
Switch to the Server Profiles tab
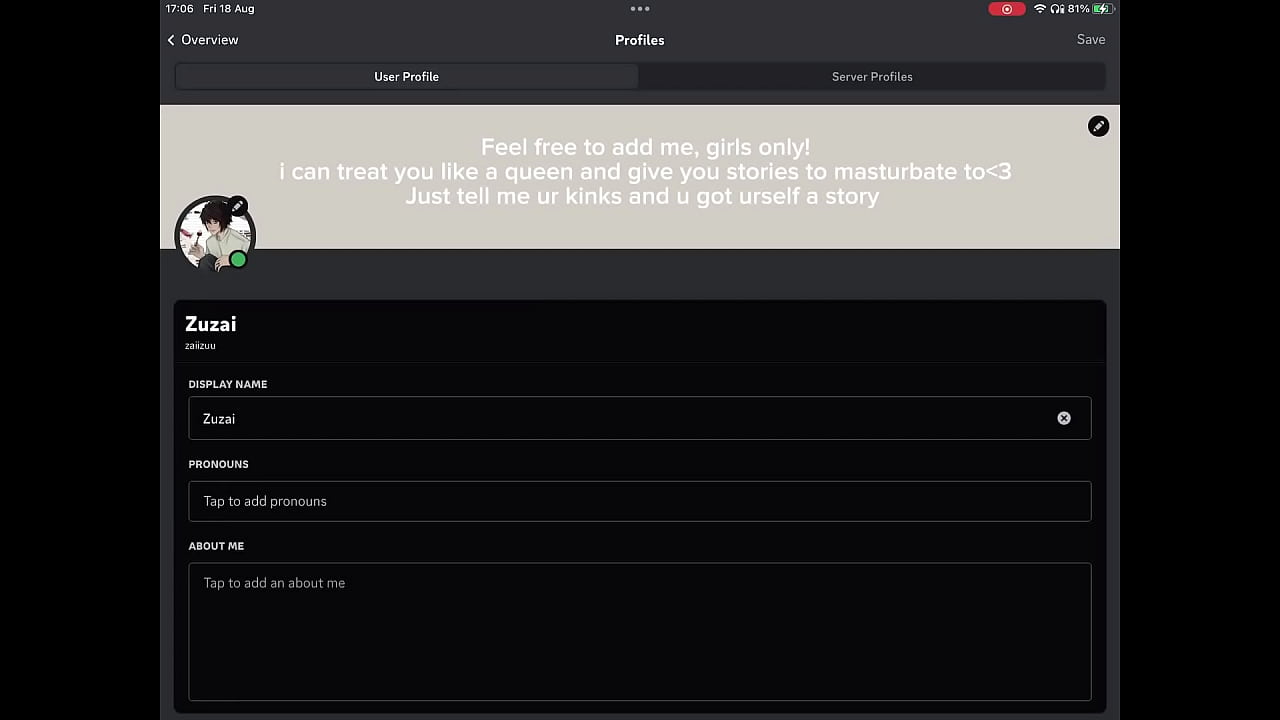click(x=872, y=77)
